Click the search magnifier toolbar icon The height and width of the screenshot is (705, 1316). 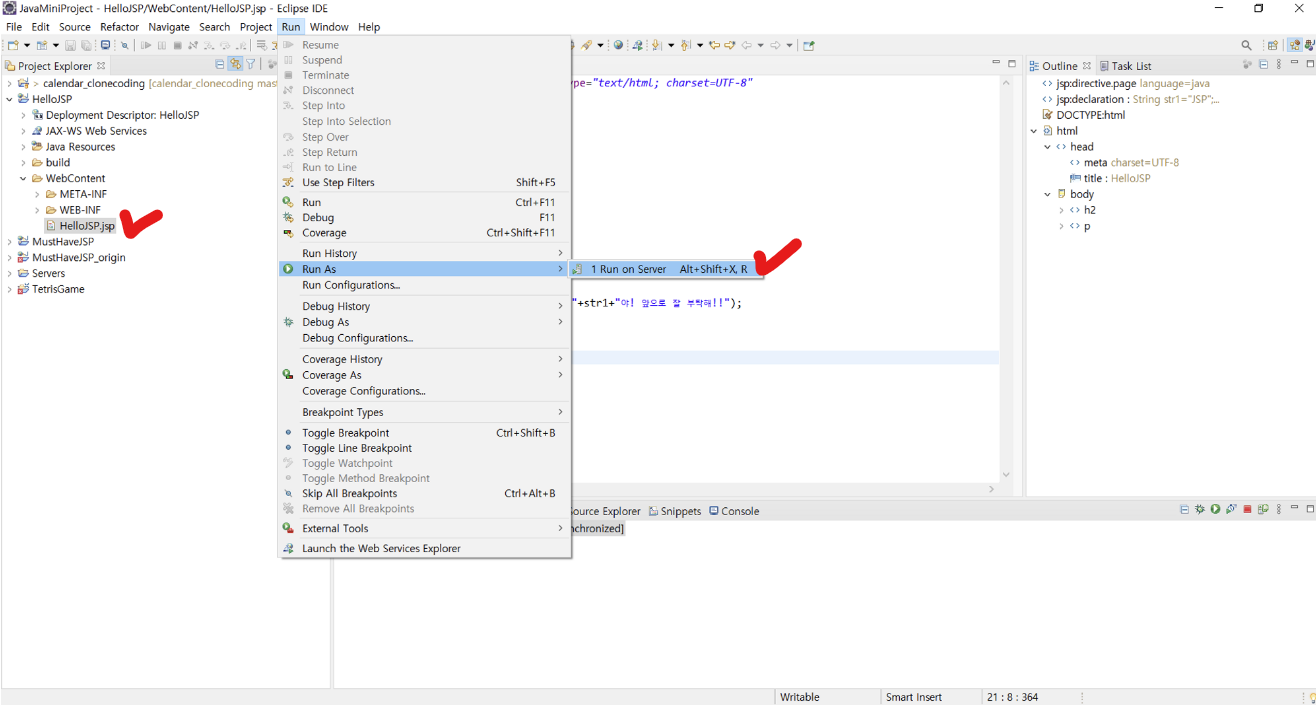(x=1247, y=45)
